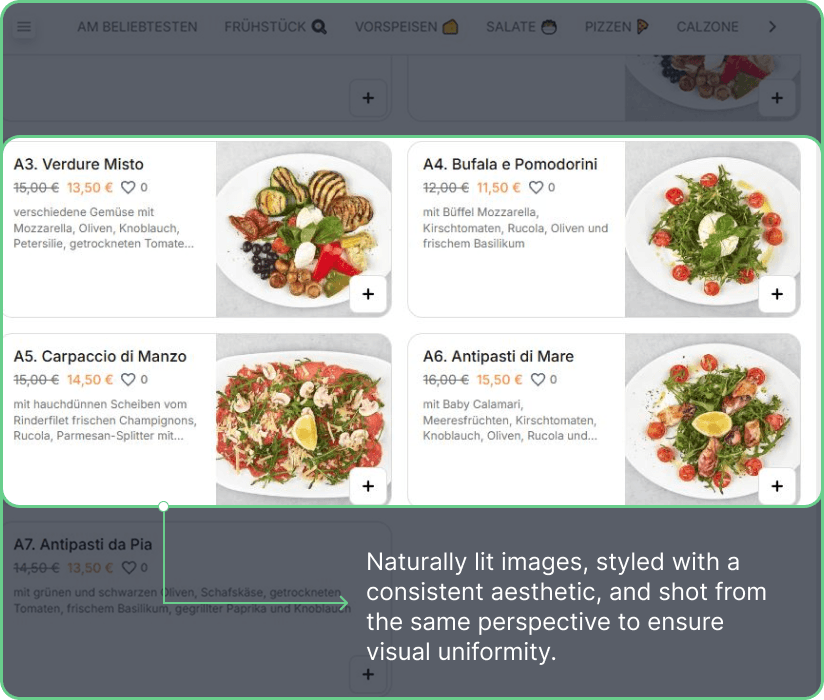Click the heart icon on A6. Antipasti di Mare
Image resolution: width=824 pixels, height=700 pixels.
[x=536, y=380]
